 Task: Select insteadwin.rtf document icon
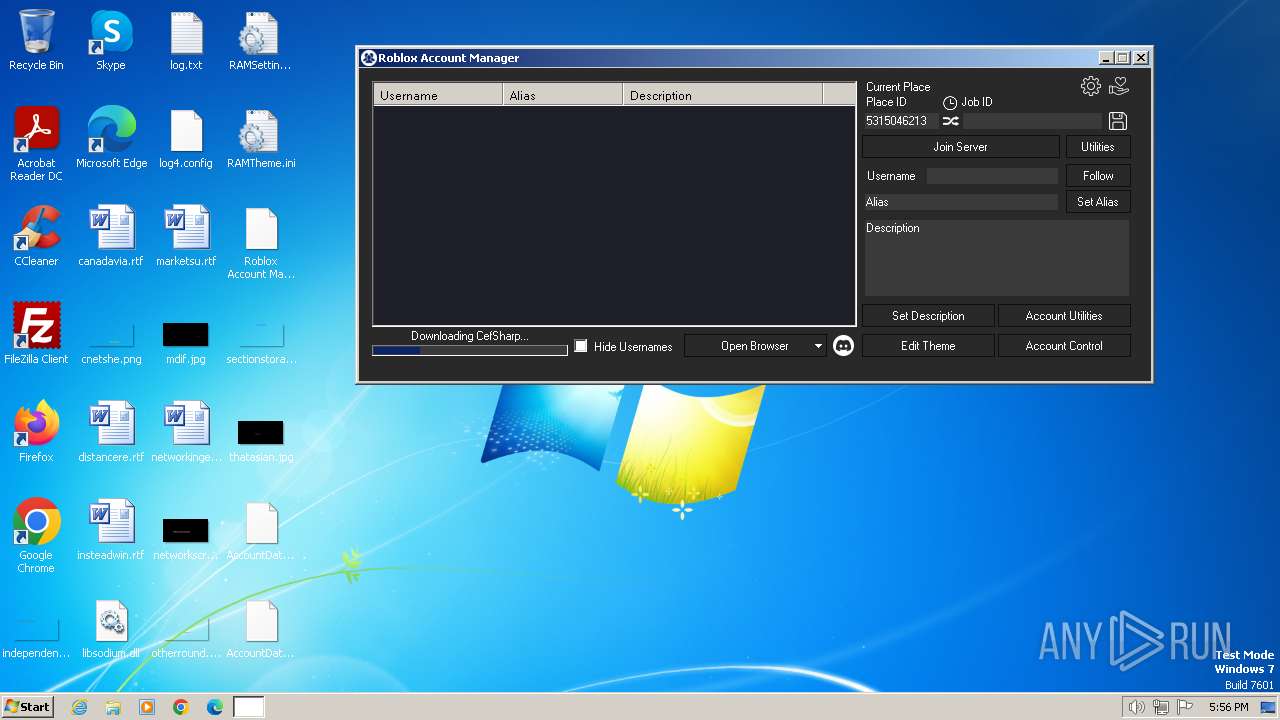tap(111, 530)
